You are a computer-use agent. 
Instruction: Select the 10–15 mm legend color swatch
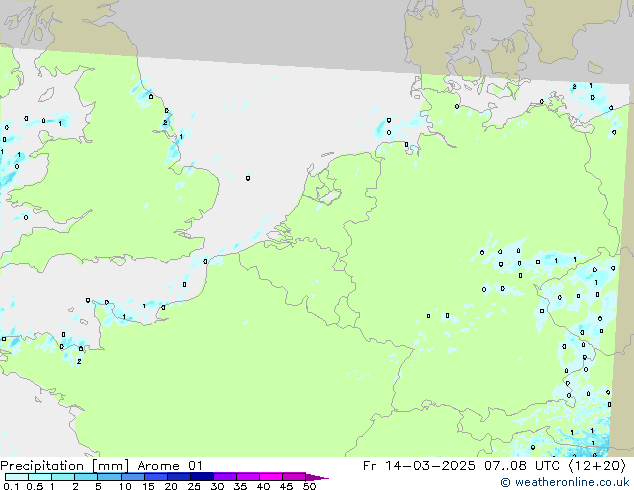pyautogui.click(x=132, y=477)
